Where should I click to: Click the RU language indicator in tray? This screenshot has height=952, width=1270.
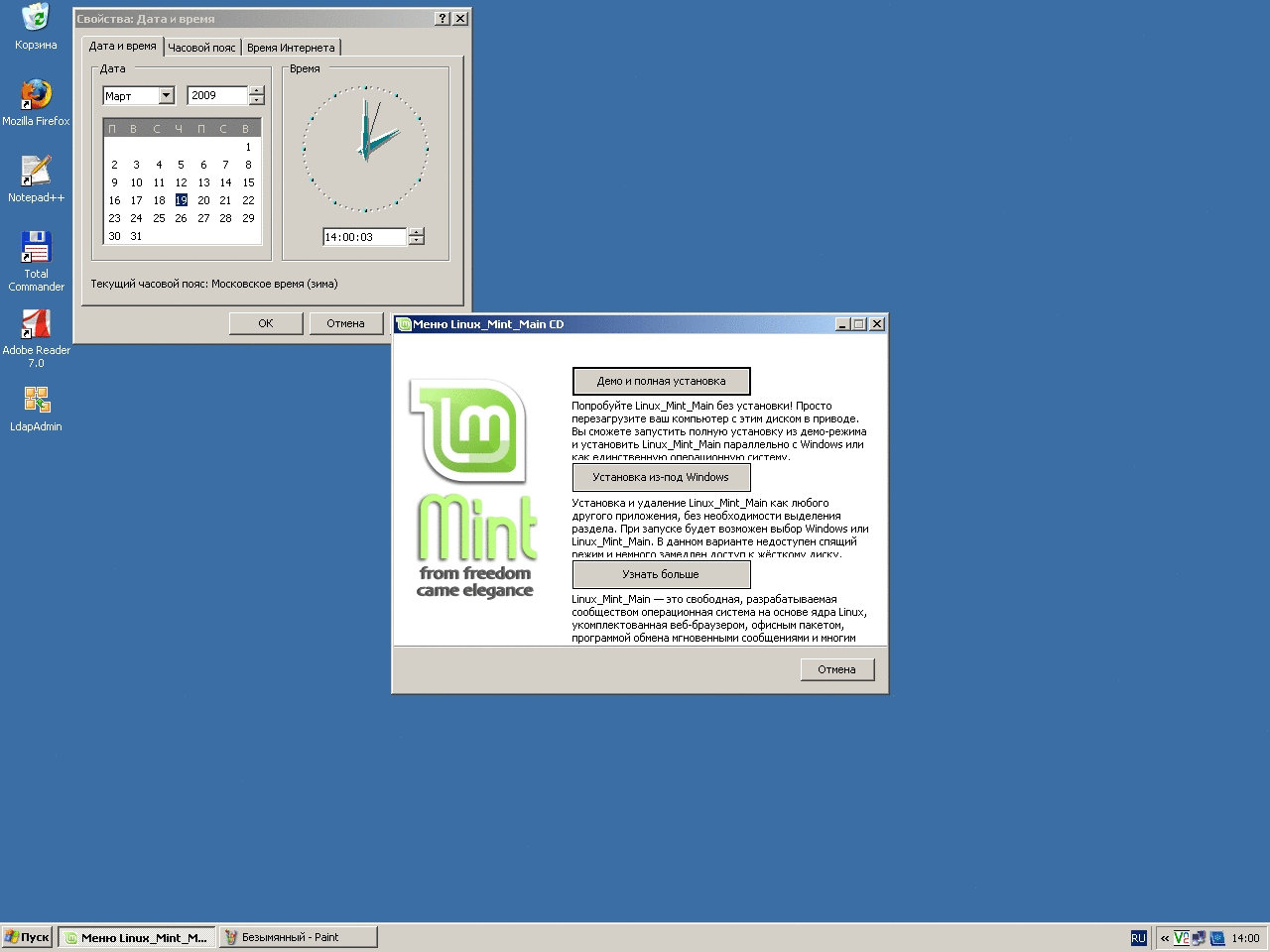[x=1138, y=937]
